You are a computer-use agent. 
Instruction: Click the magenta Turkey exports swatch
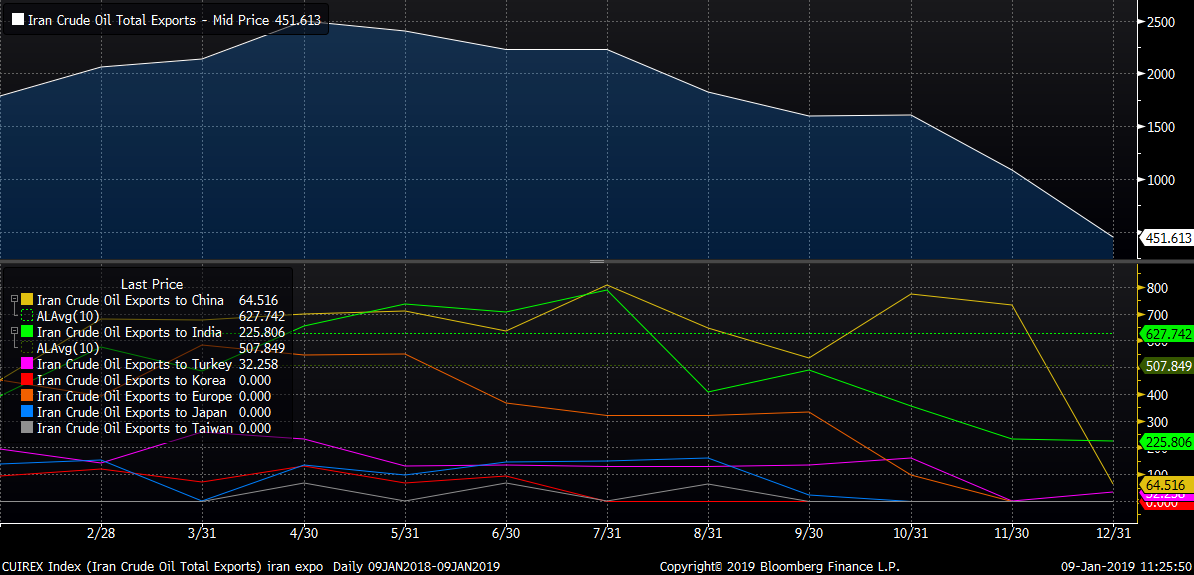tap(27, 364)
